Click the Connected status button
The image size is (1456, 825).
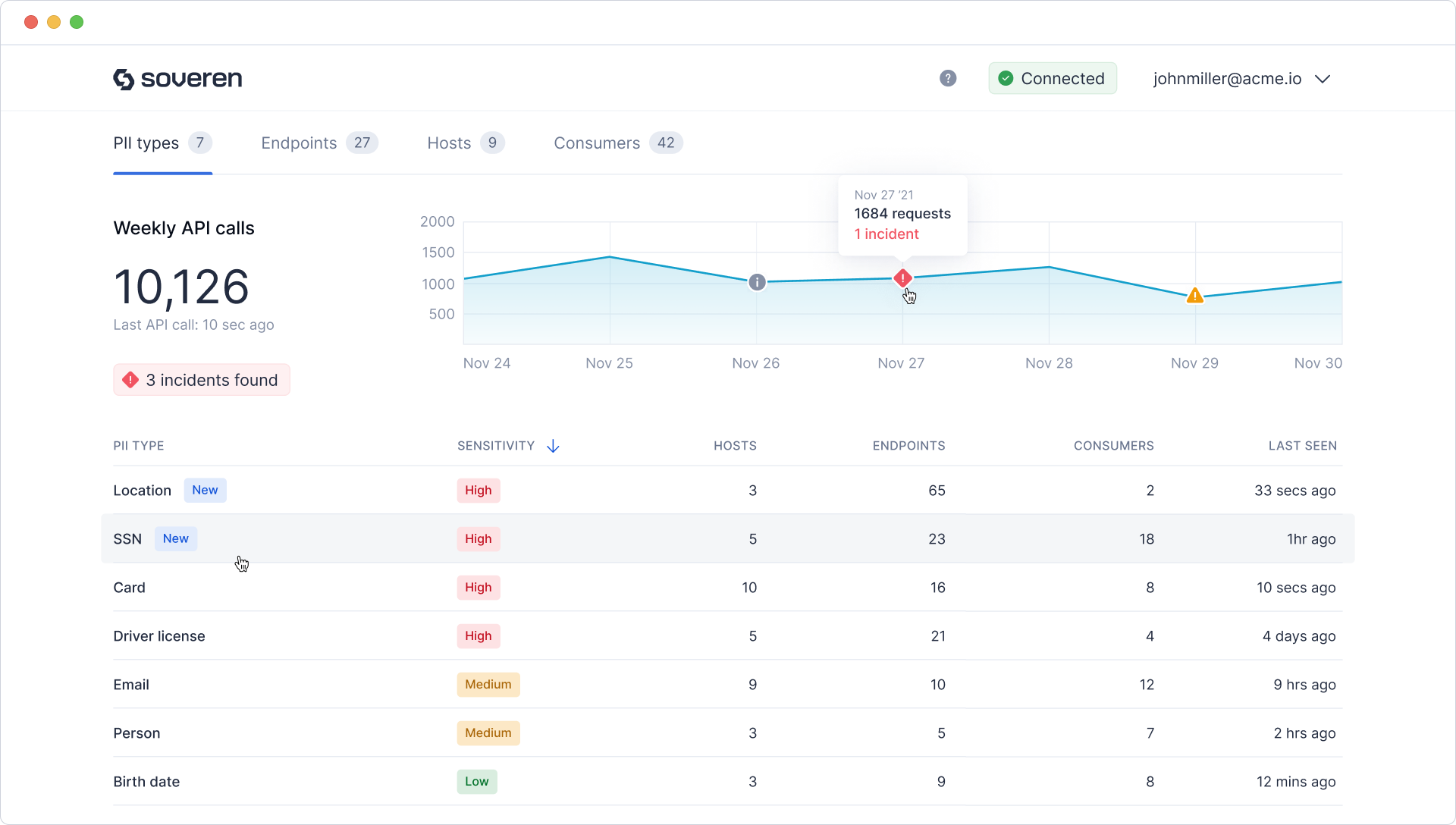tap(1052, 78)
